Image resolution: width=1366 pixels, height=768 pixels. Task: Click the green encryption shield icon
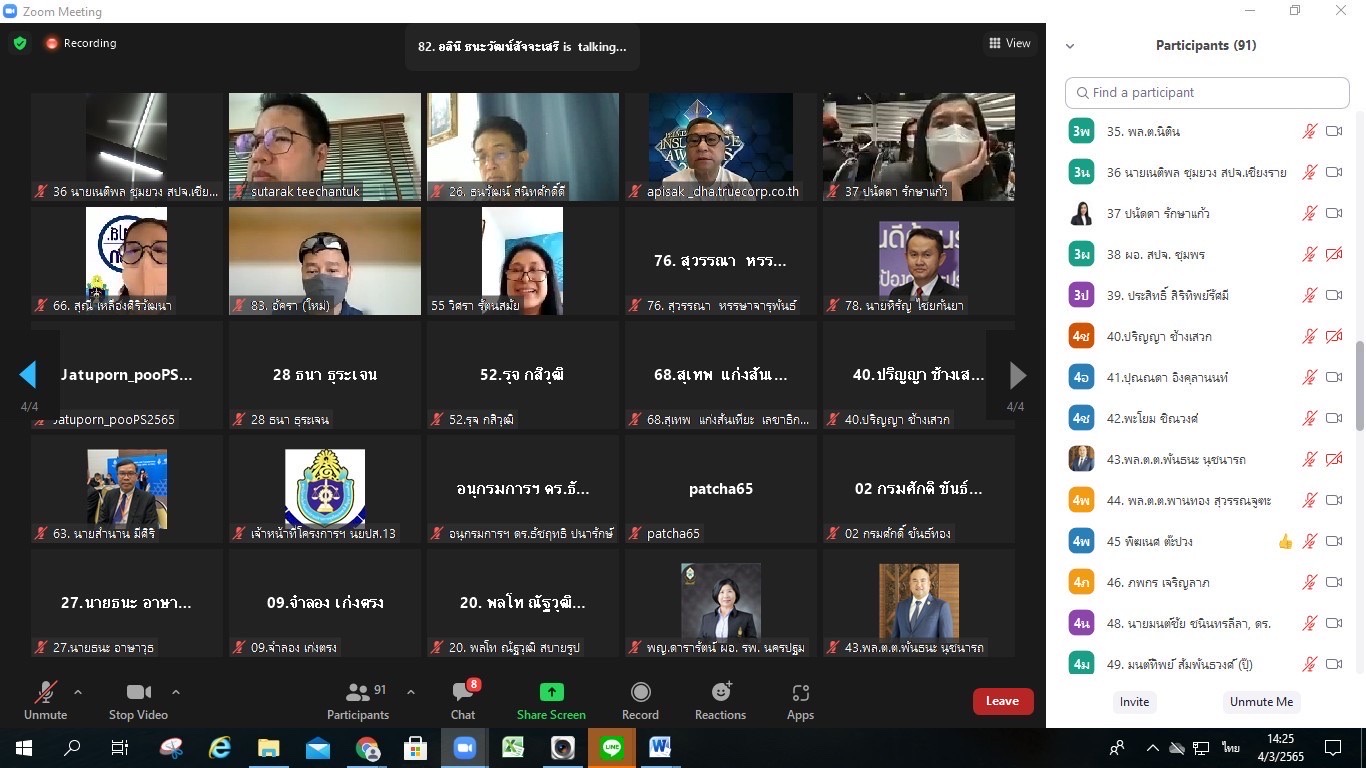20,43
